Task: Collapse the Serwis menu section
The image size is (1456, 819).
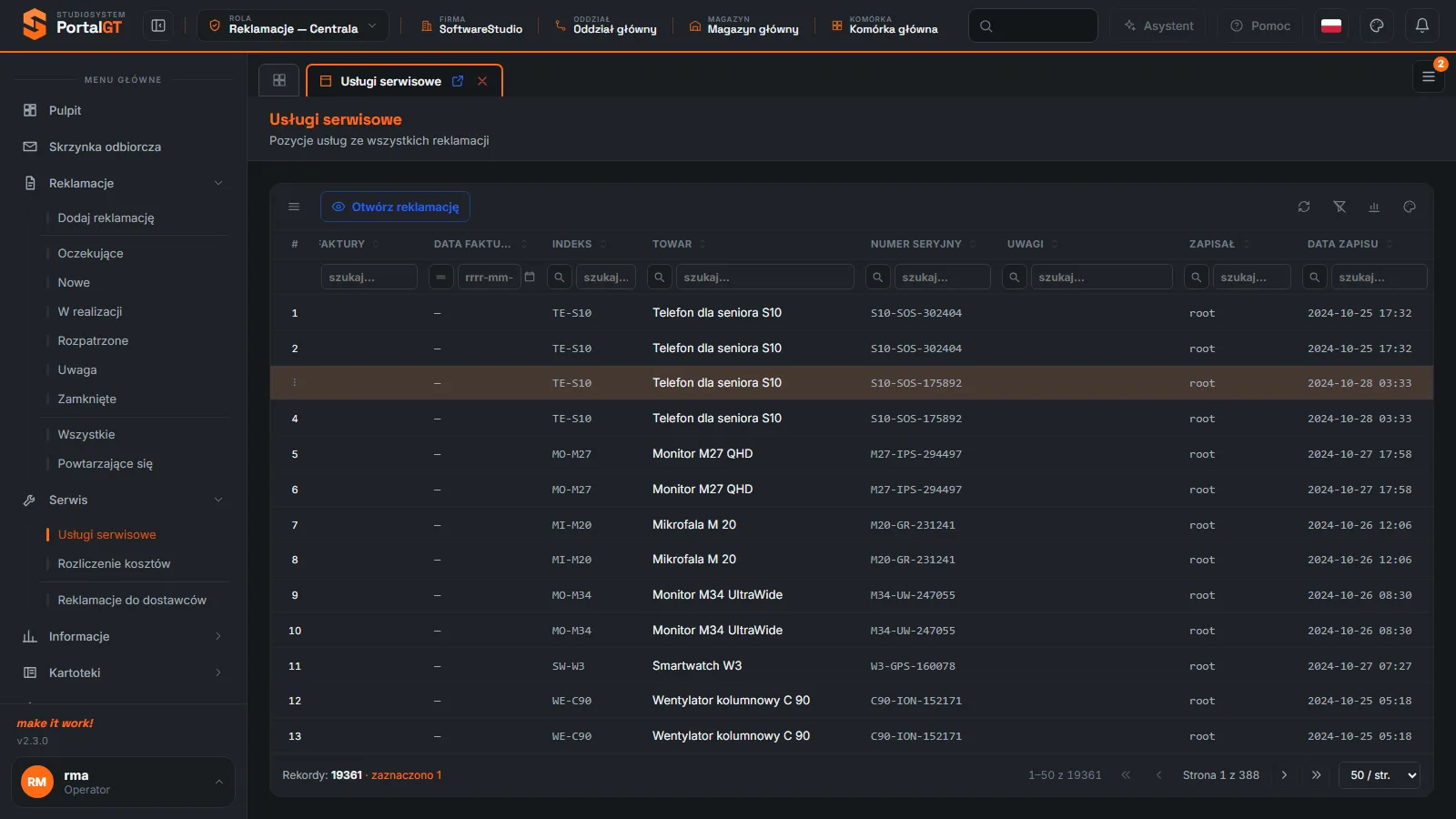Action: pyautogui.click(x=218, y=500)
